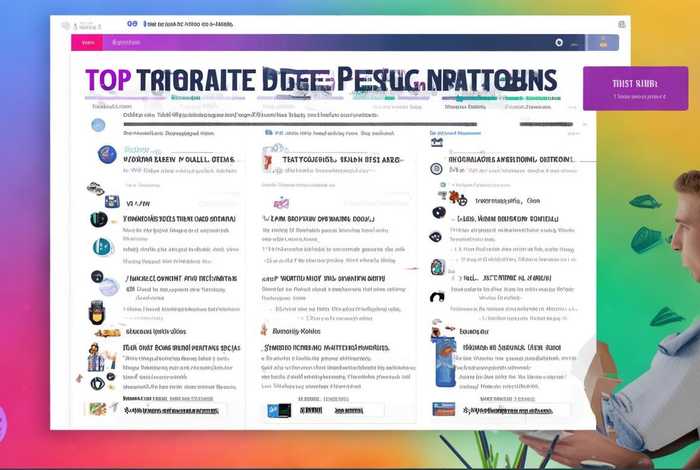Click the pink tab in the navigation bar
This screenshot has width=700, height=470.
point(87,43)
